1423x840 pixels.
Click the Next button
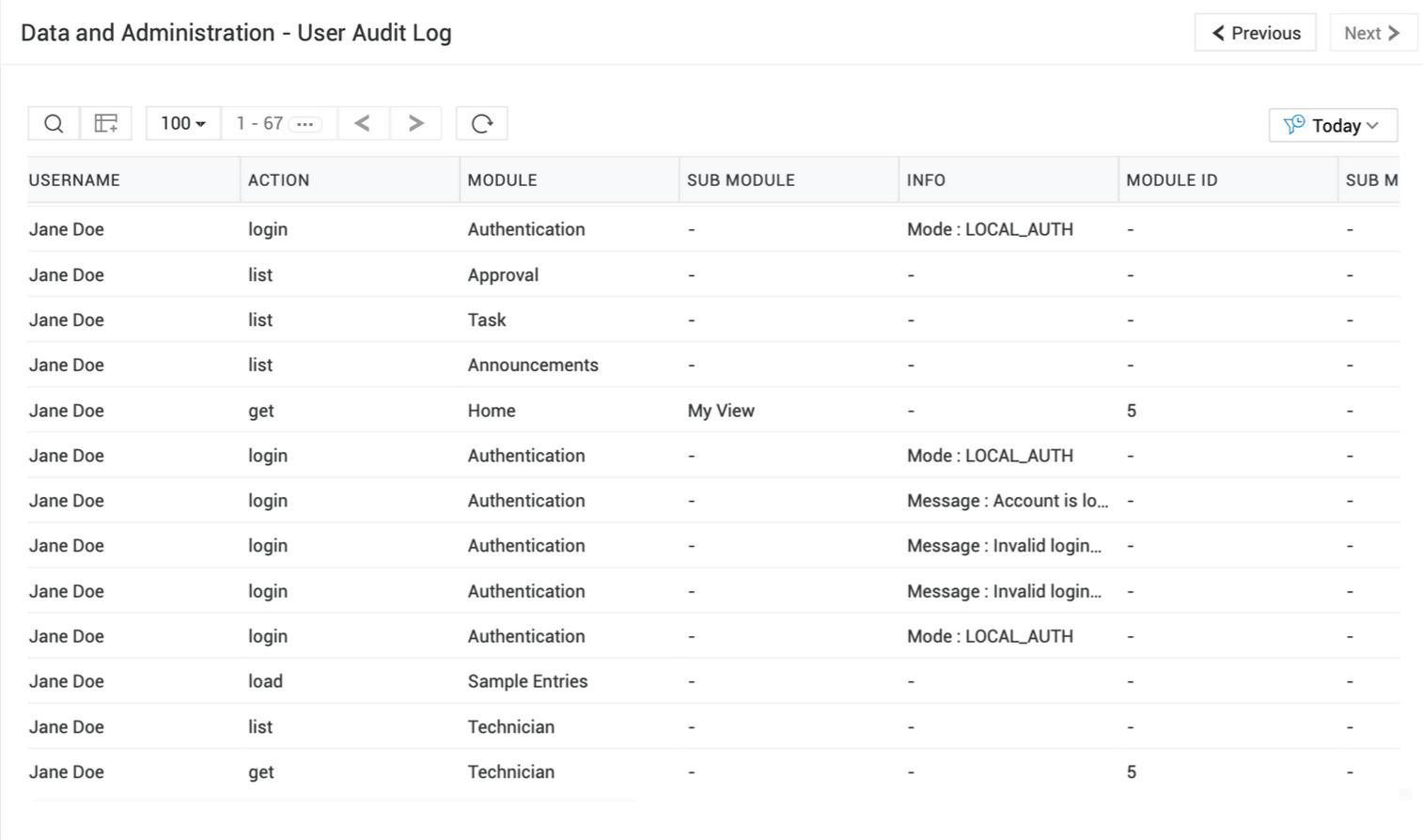(1372, 33)
